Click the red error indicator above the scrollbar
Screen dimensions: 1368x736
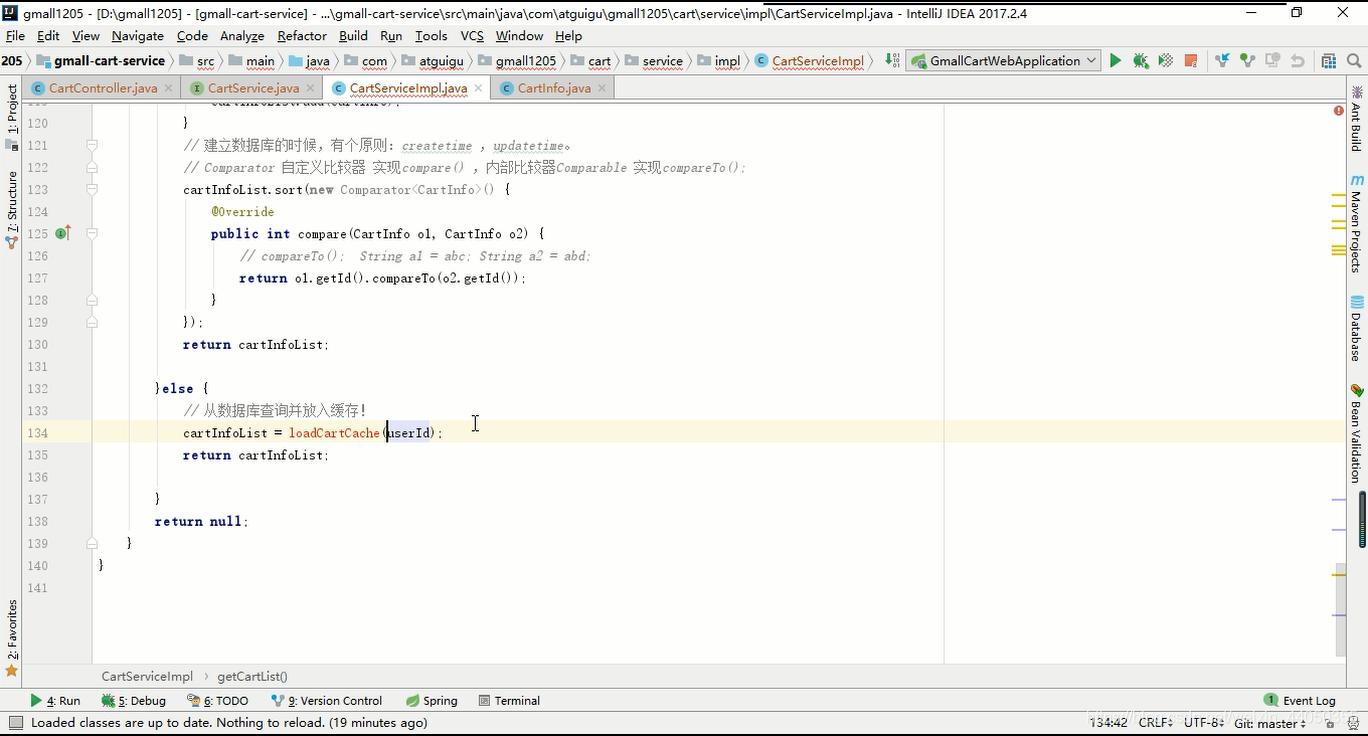pyautogui.click(x=1339, y=110)
